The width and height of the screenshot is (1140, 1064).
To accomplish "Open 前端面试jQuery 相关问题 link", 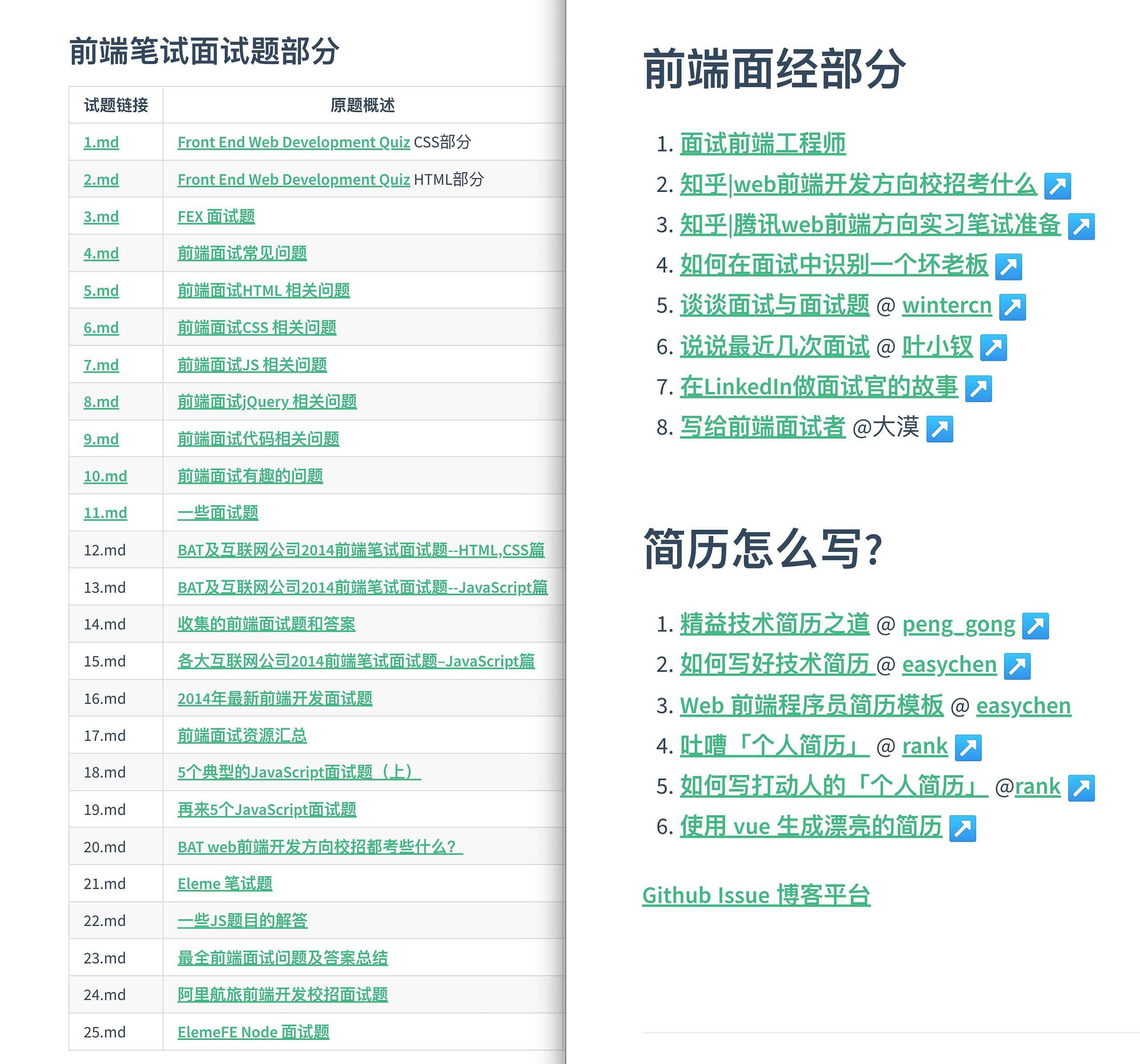I will 267,402.
